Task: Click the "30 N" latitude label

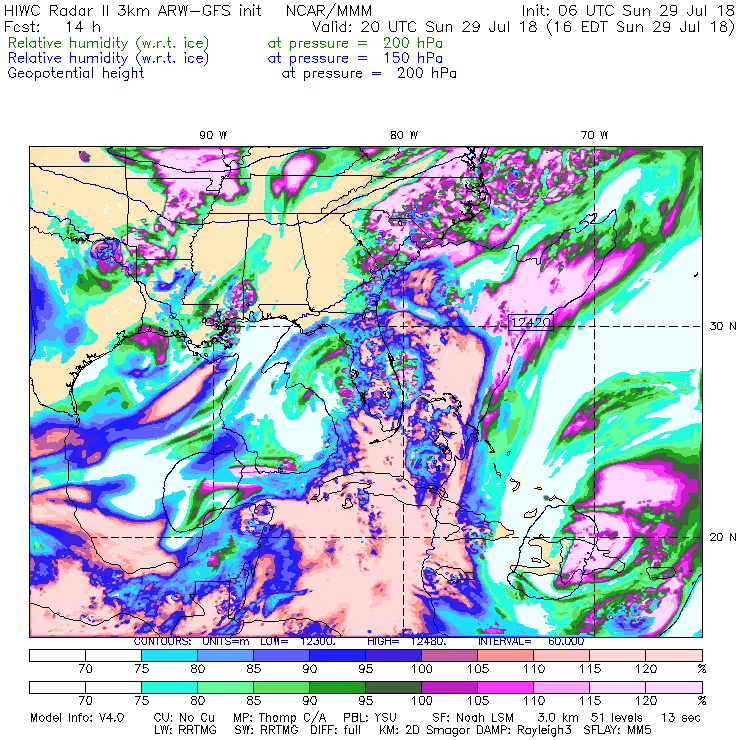Action: coord(723,326)
